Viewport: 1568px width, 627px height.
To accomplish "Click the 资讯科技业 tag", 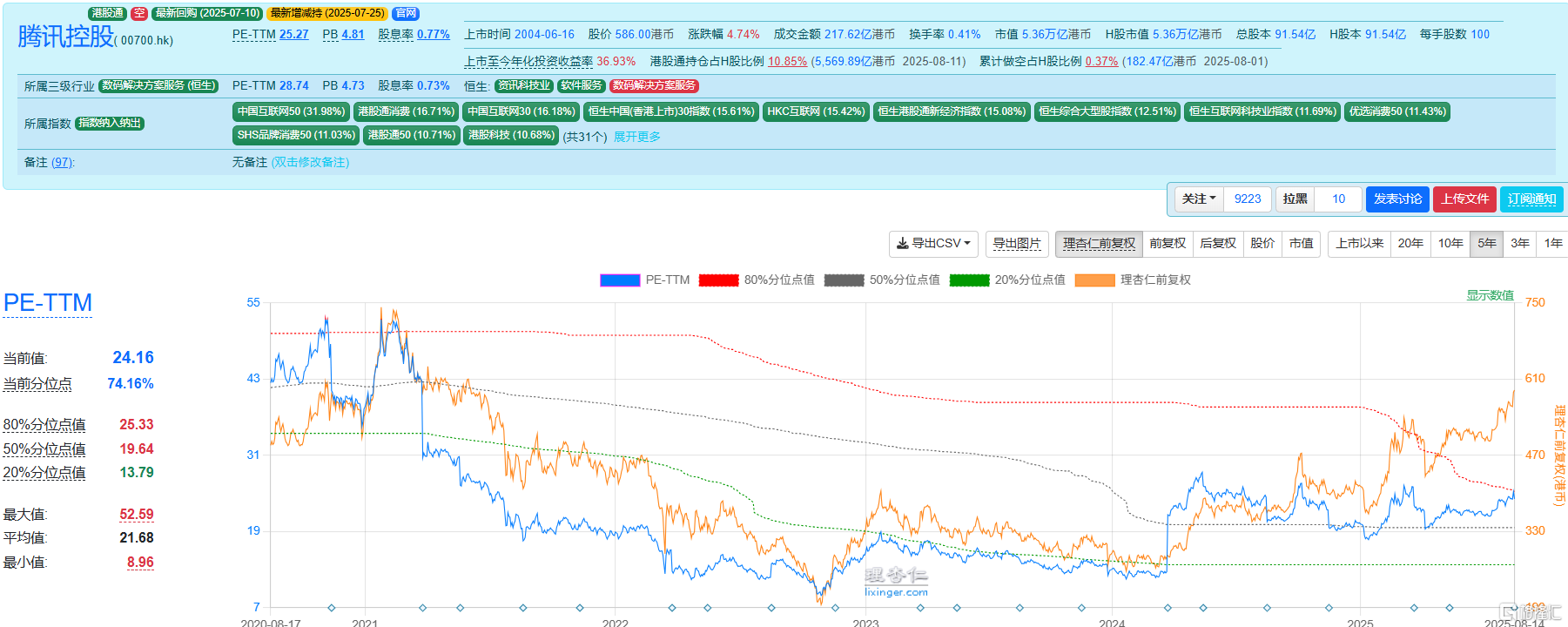I will coord(524,85).
